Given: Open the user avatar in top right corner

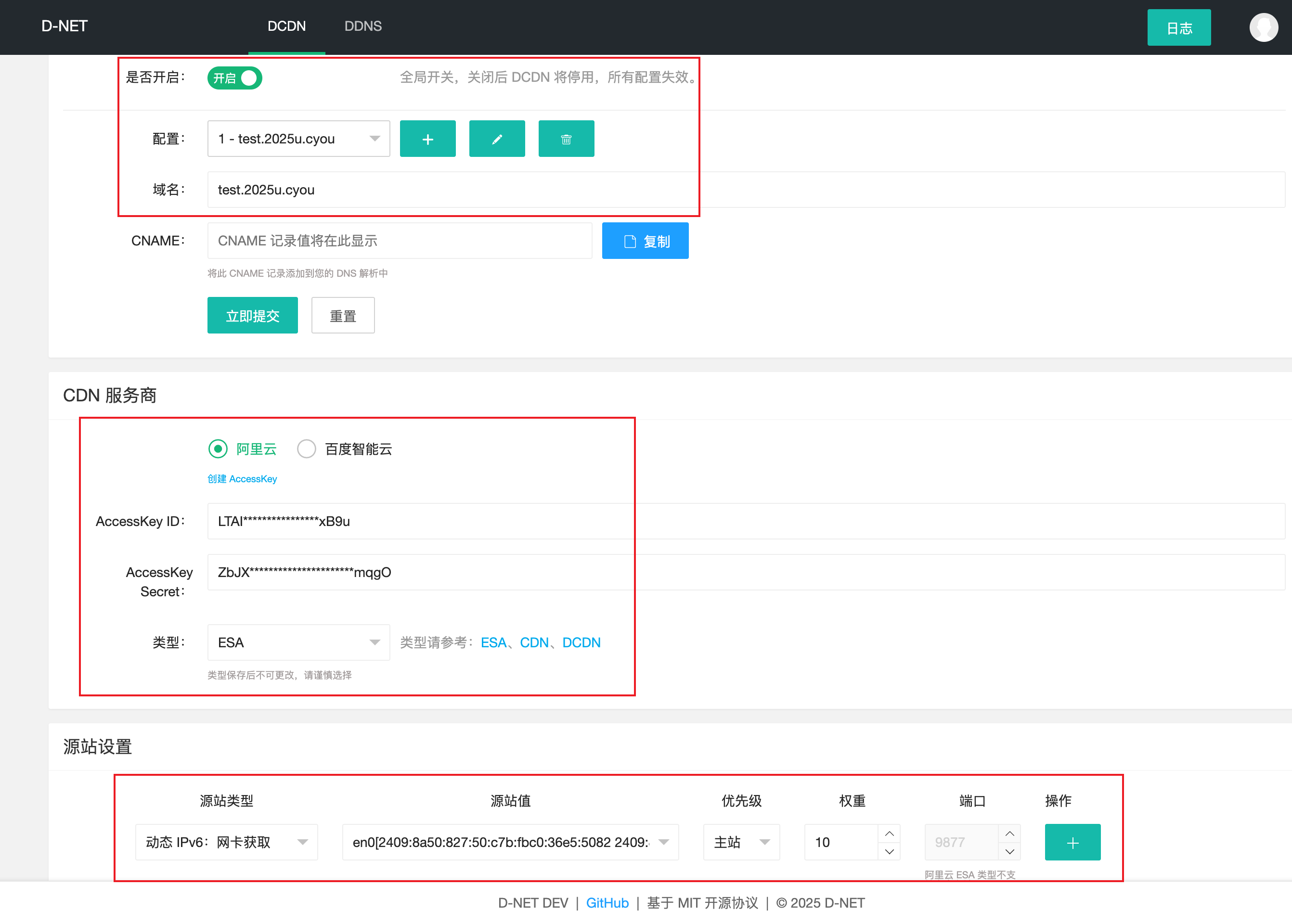Looking at the screenshot, I should pos(1264,27).
